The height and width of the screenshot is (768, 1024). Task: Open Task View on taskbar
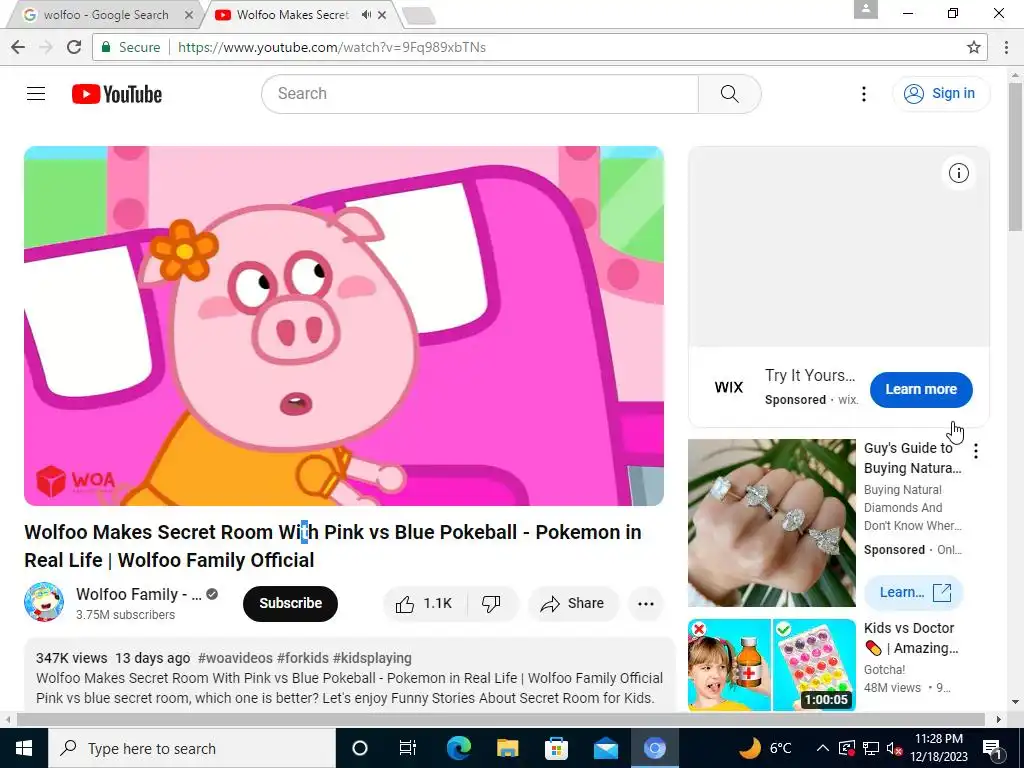[x=408, y=748]
